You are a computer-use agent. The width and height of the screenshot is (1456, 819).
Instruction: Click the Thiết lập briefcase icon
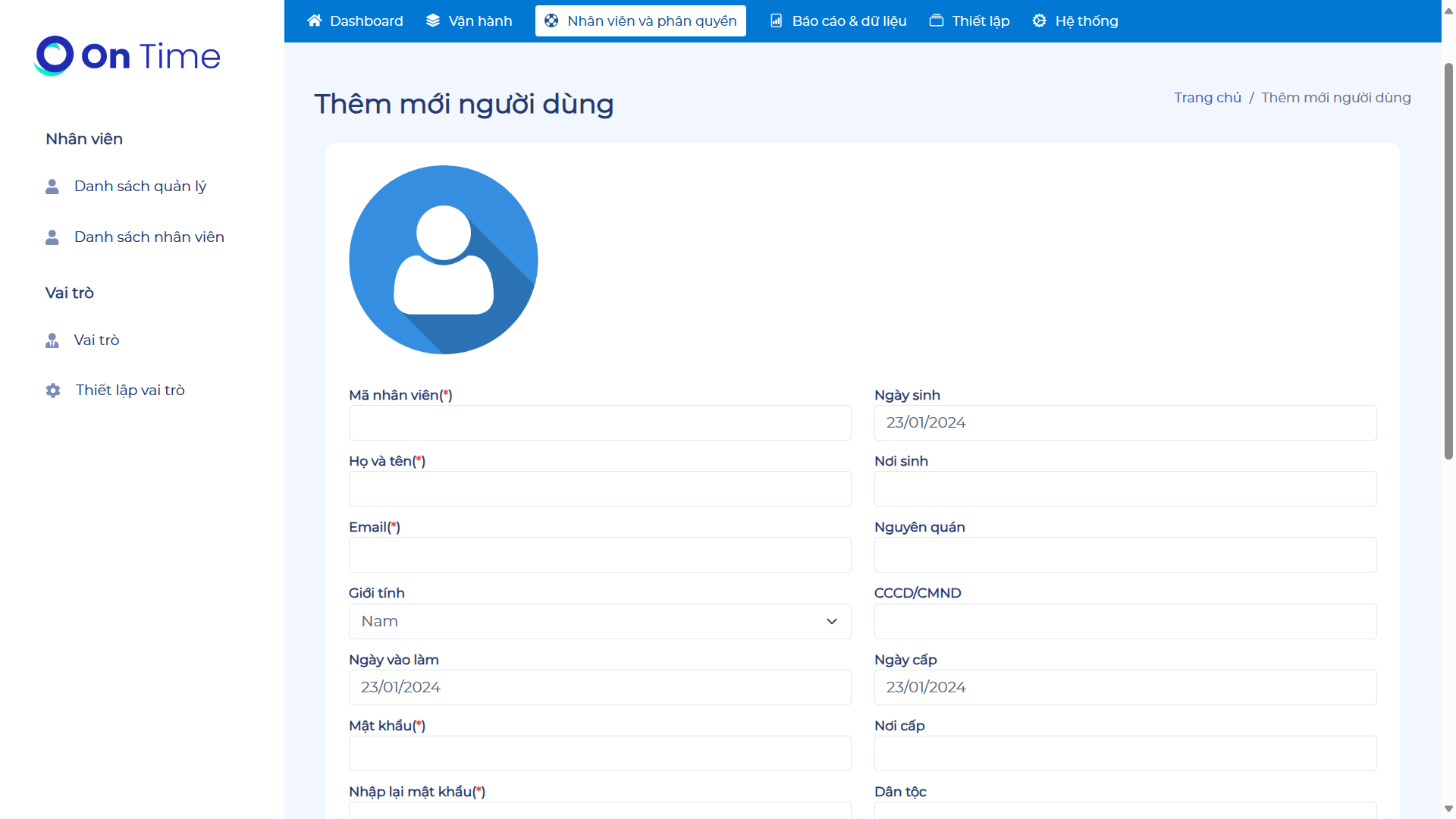(x=937, y=20)
